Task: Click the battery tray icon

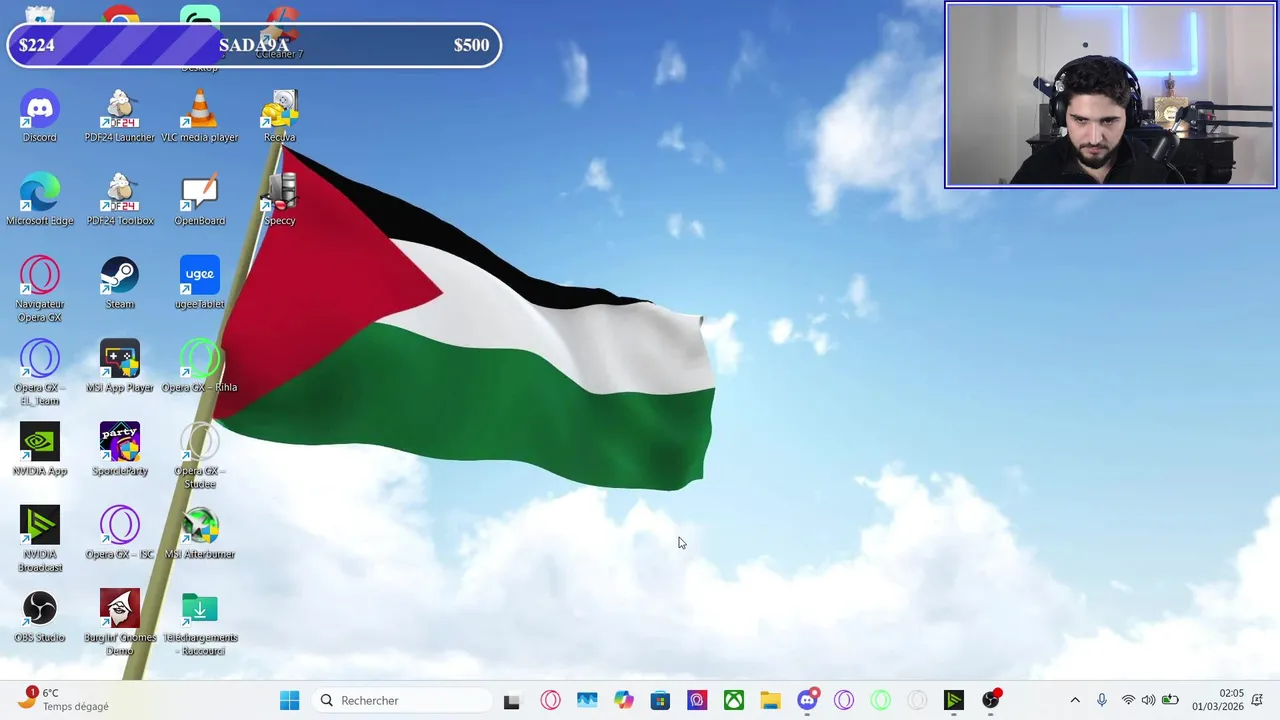Action: point(1169,700)
